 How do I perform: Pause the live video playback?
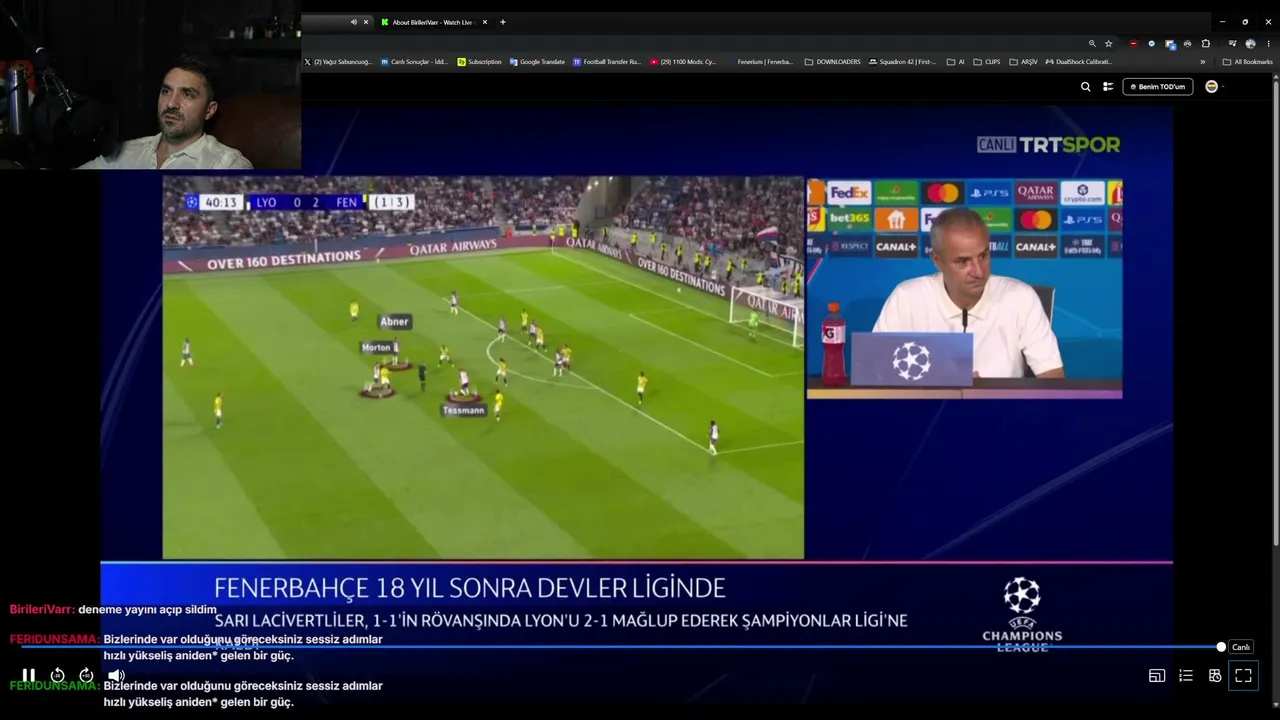click(x=29, y=675)
